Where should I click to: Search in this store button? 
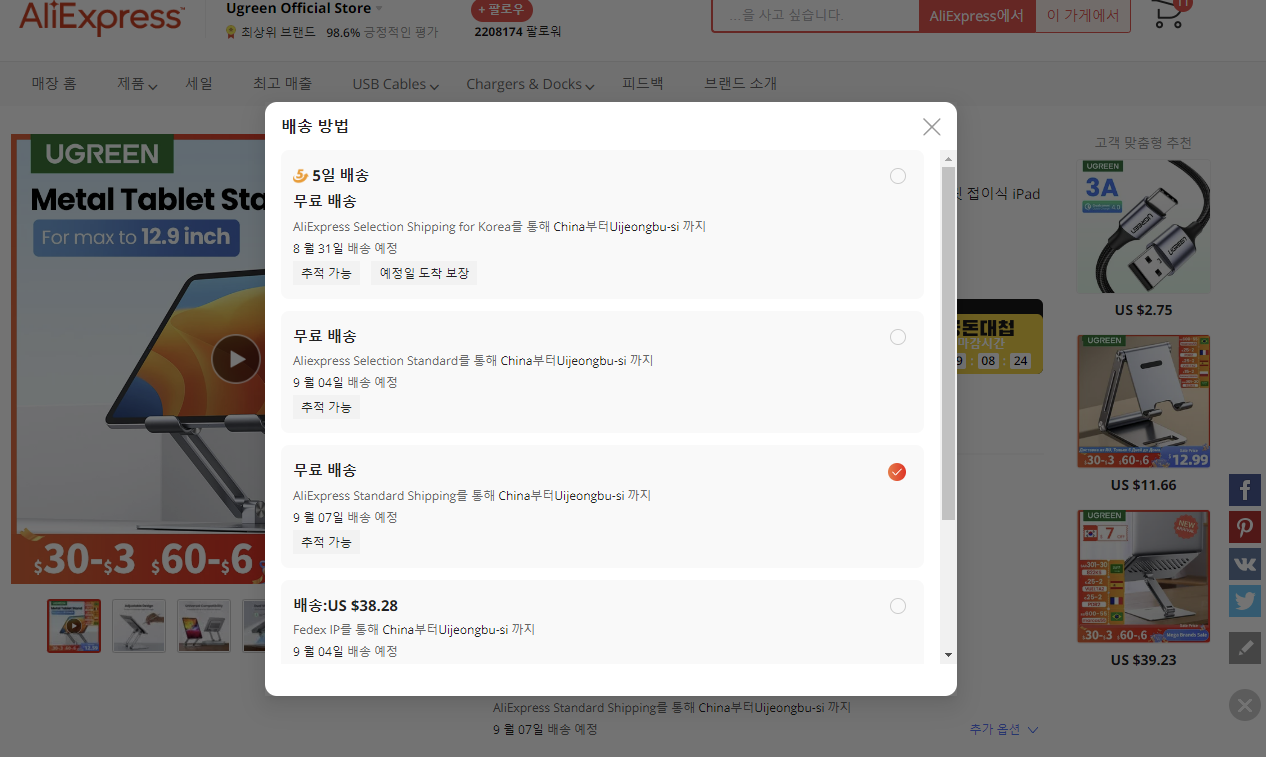click(1083, 16)
